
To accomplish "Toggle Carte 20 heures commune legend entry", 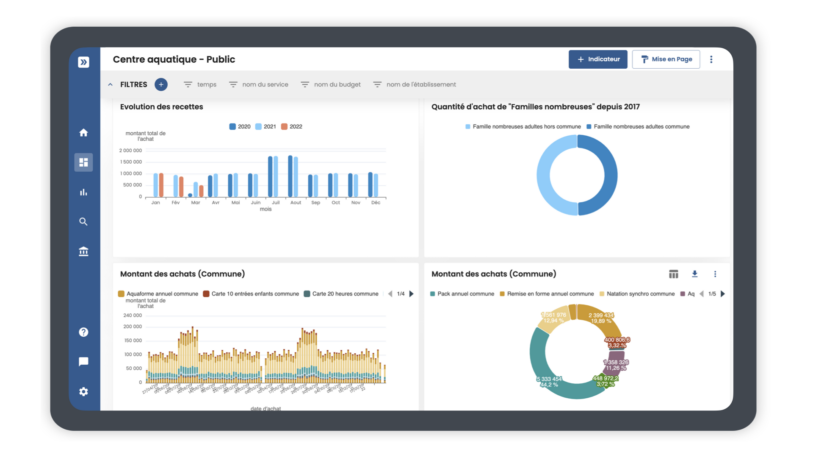I will click(341, 294).
